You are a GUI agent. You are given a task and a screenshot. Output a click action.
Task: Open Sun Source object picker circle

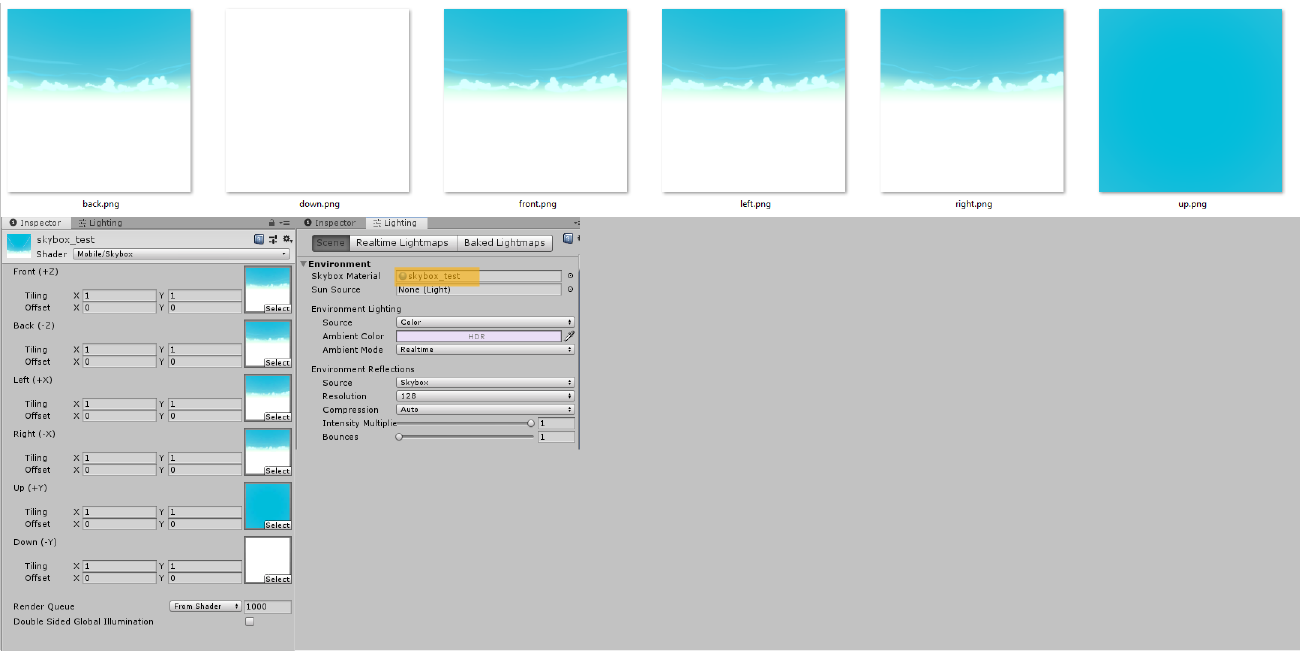coord(570,290)
